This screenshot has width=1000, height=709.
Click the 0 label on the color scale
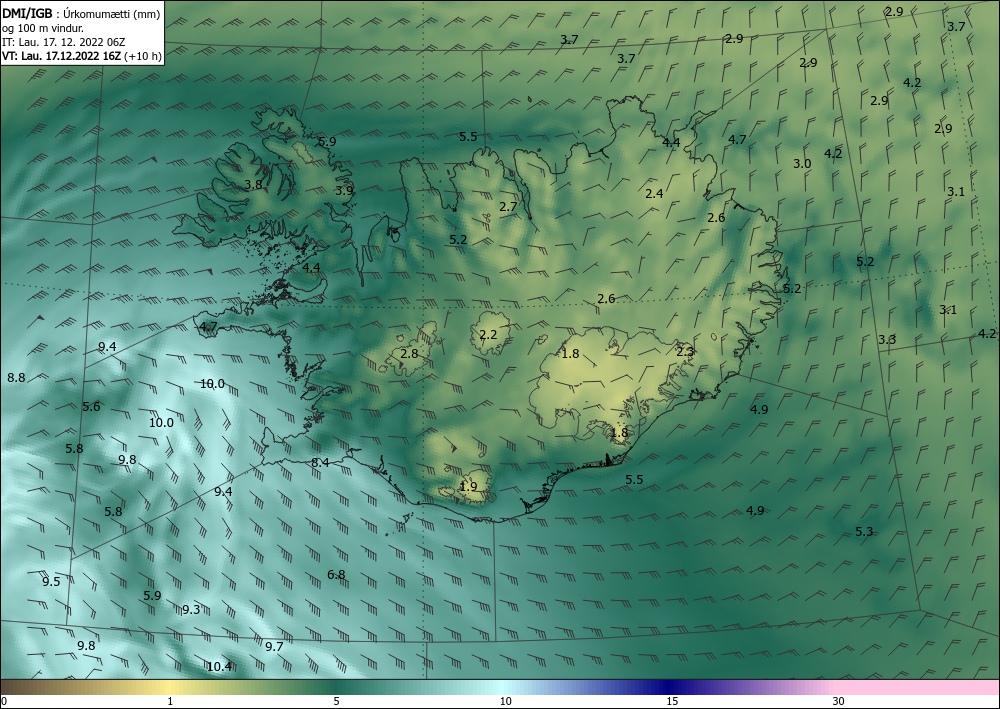[x=4, y=702]
